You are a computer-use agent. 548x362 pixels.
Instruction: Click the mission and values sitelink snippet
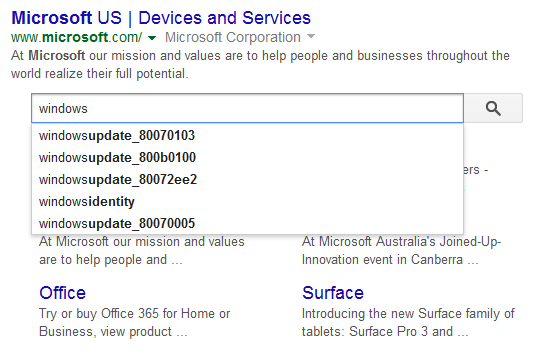point(142,251)
